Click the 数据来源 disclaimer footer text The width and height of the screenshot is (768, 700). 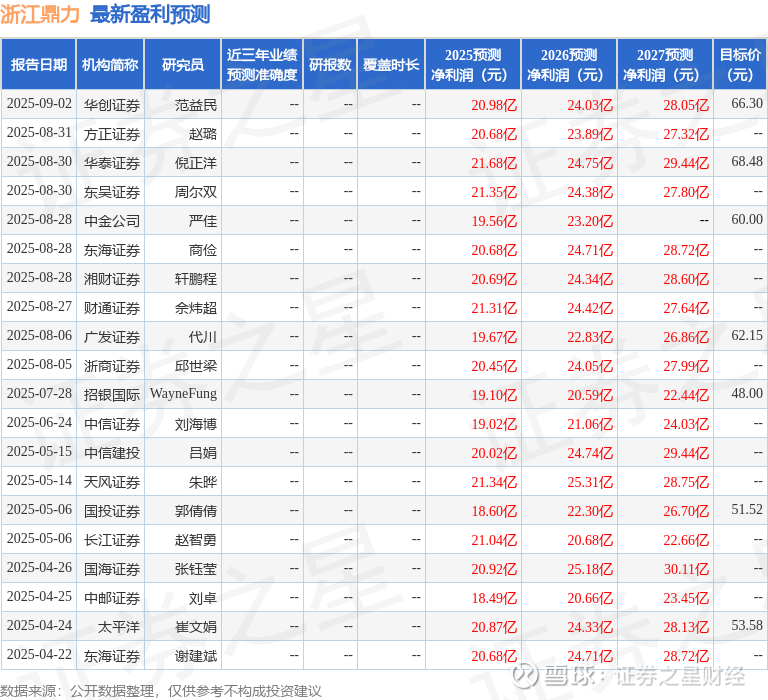pyautogui.click(x=161, y=691)
